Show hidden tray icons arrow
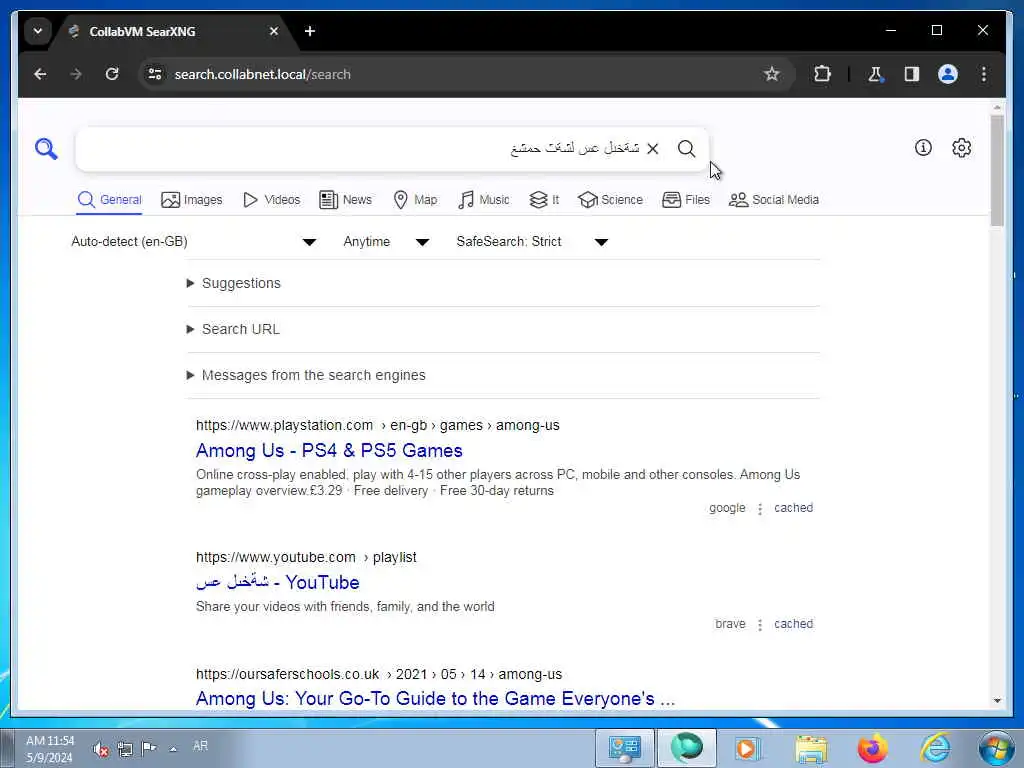This screenshot has height=768, width=1024. (x=173, y=749)
